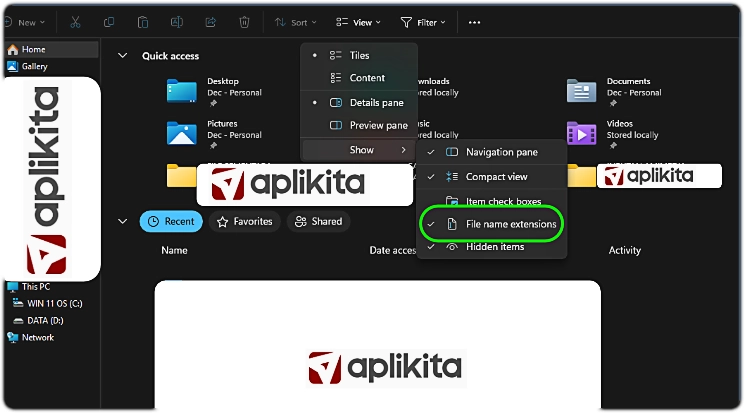Open the Sort dropdown menu
The height and width of the screenshot is (413, 745).
pos(295,22)
